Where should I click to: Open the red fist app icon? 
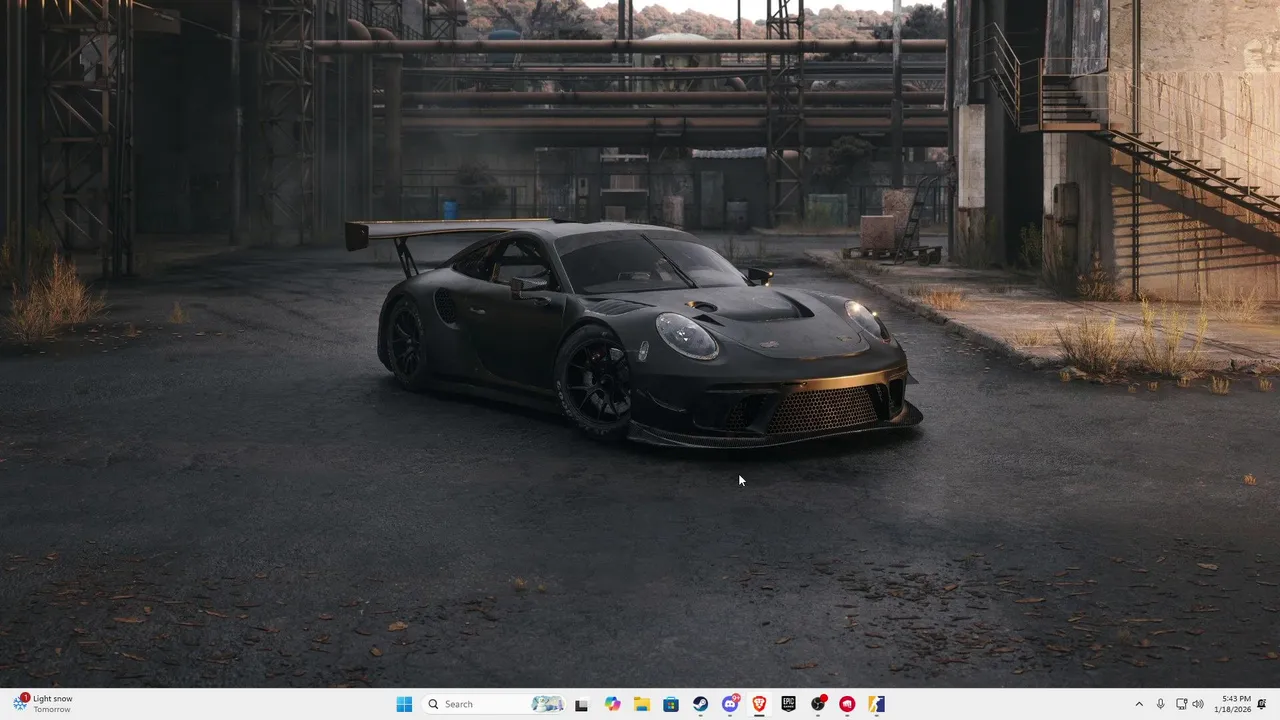point(847,704)
